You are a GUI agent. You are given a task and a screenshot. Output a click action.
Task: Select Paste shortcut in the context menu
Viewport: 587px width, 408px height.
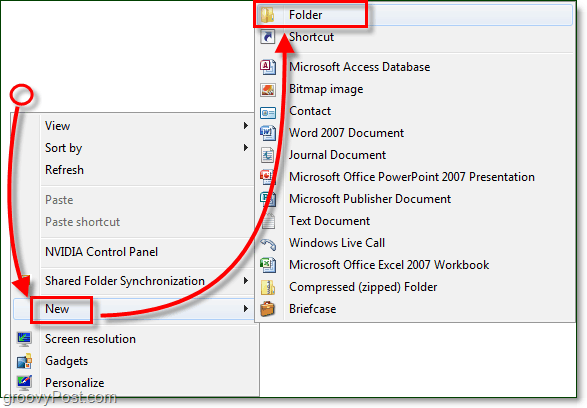[x=134, y=222]
